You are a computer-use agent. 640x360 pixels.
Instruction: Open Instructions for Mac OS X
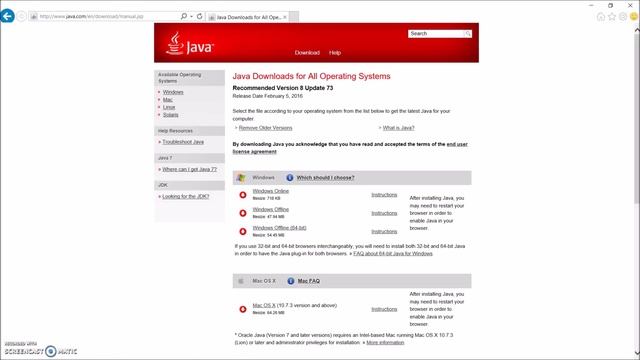(384, 309)
